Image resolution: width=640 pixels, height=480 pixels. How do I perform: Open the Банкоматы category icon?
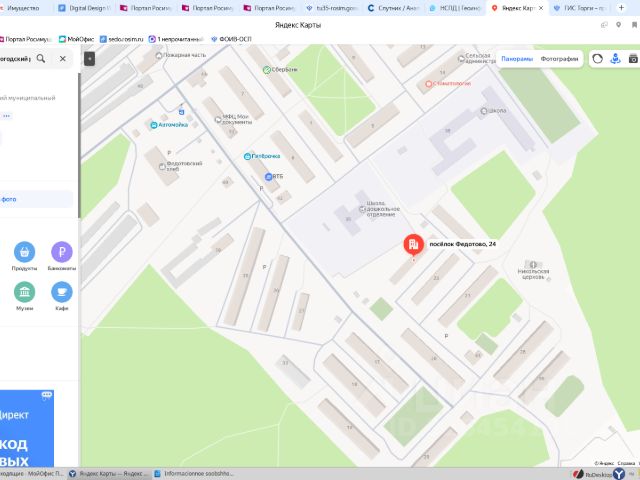62,252
